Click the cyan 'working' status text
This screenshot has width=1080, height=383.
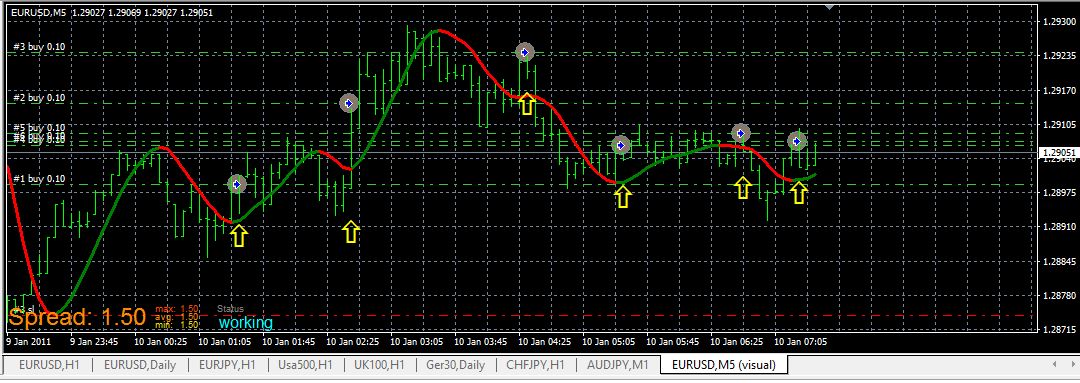click(x=246, y=322)
